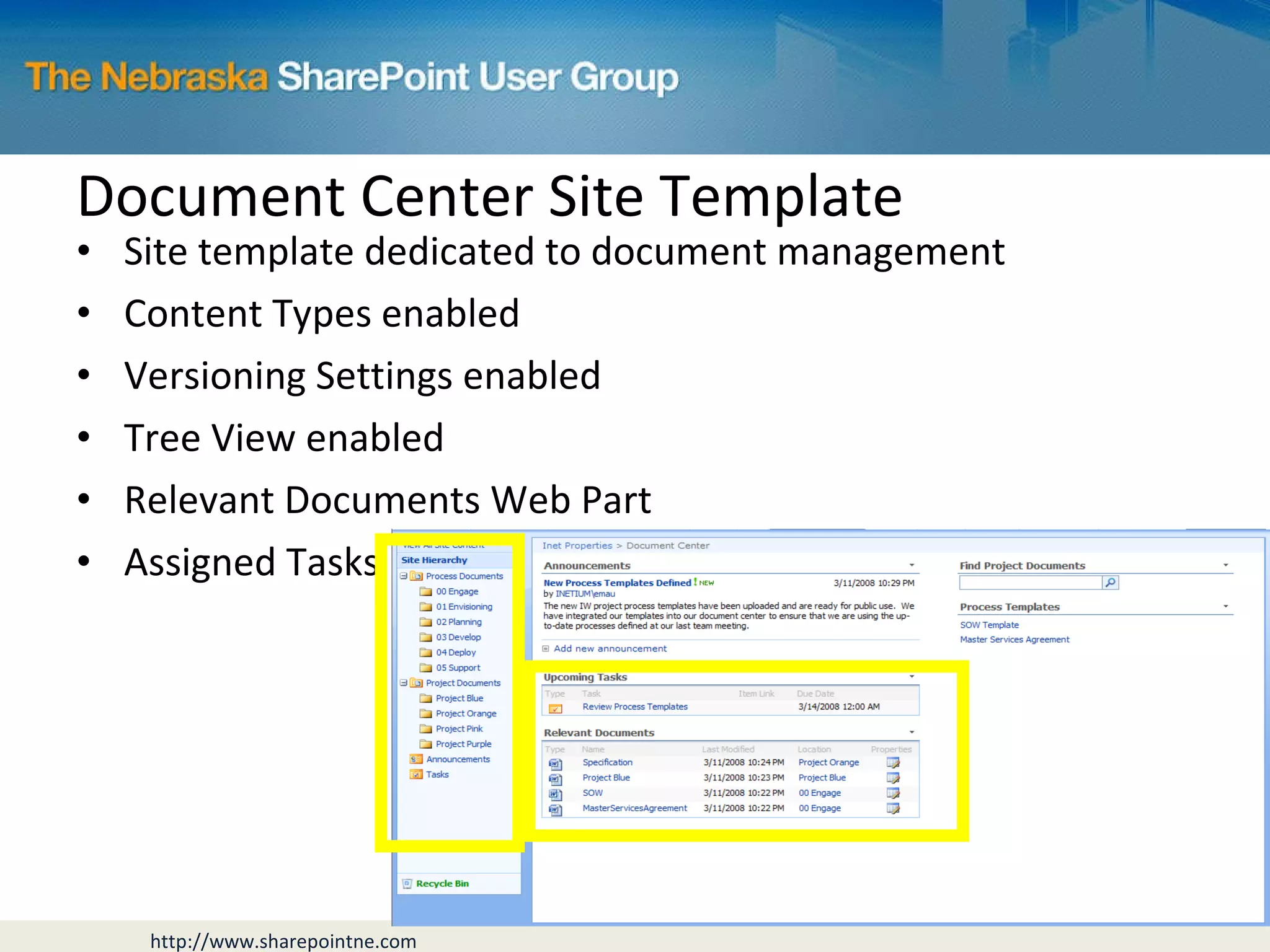
Task: Open the Review Process Templates task link
Action: tap(635, 707)
